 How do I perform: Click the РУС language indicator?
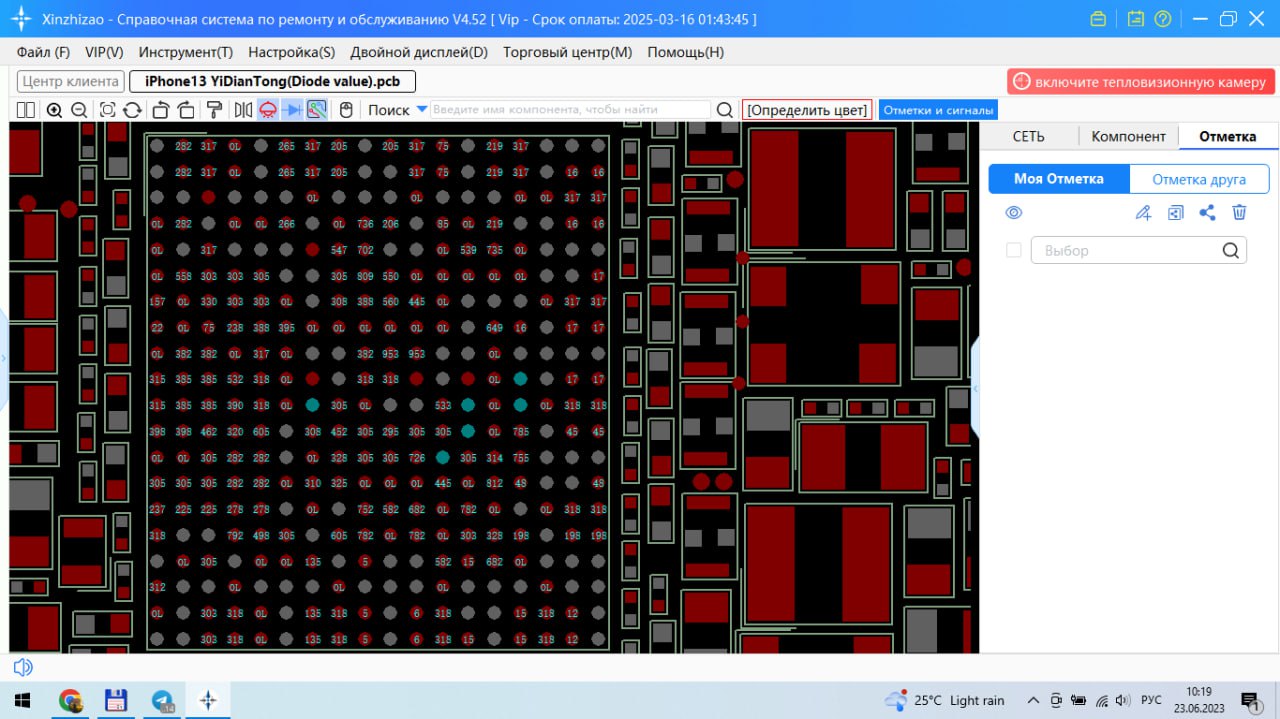pyautogui.click(x=1151, y=700)
